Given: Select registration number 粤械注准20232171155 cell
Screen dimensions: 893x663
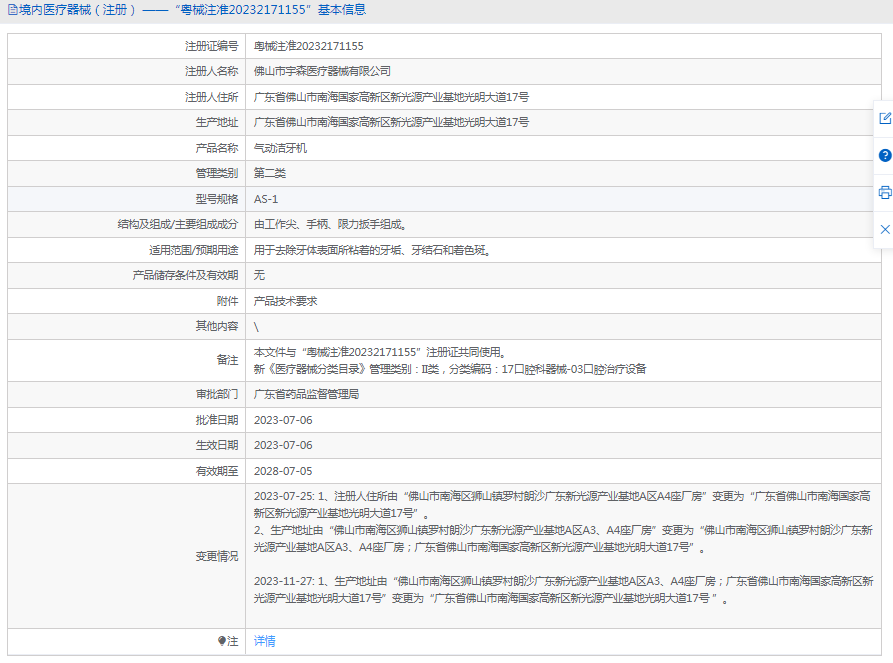Looking at the screenshot, I should [308, 46].
